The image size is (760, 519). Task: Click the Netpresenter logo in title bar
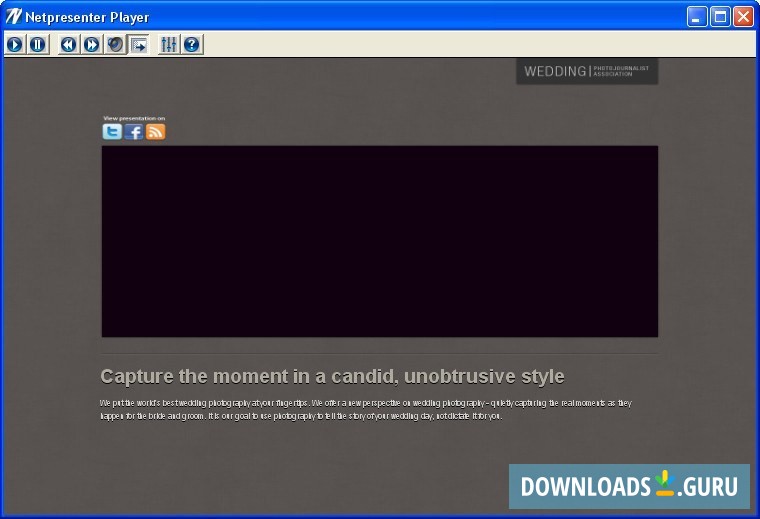(x=13, y=16)
